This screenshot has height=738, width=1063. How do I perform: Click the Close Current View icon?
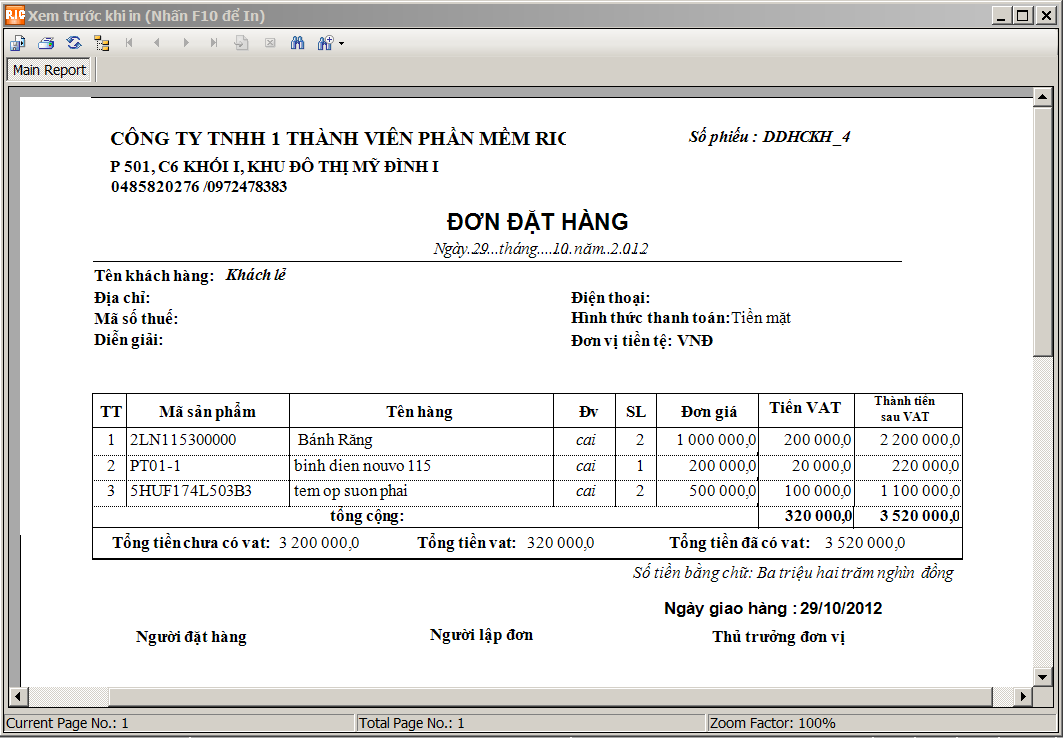269,43
